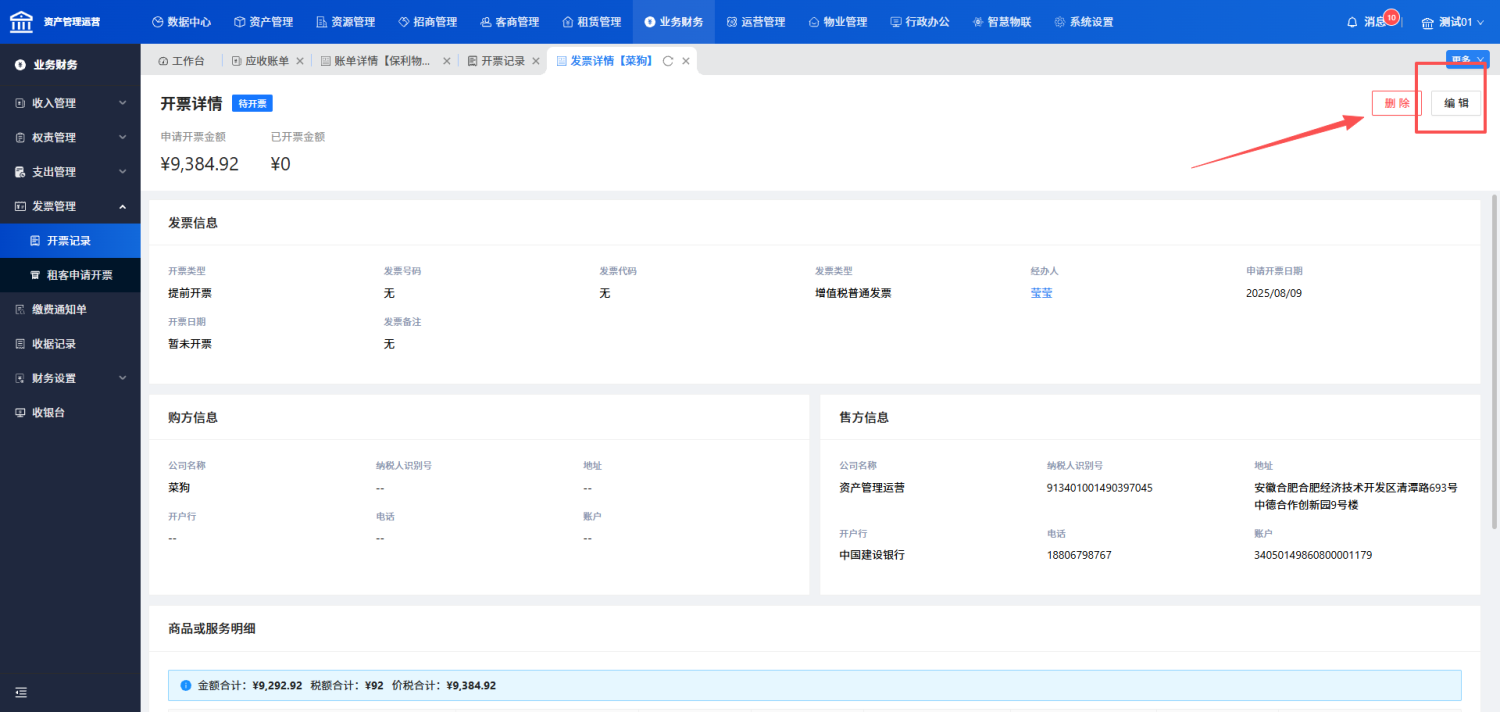The image size is (1500, 712).
Task: Click the 编辑 button
Action: click(1456, 103)
